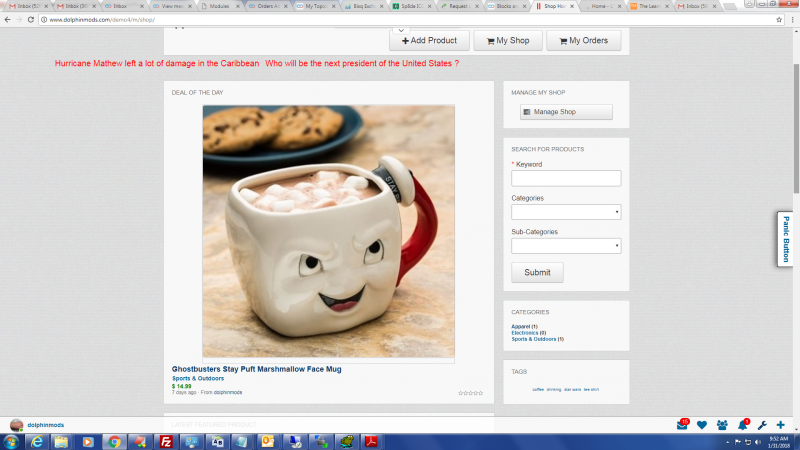
Task: Open My Shop
Action: [508, 40]
